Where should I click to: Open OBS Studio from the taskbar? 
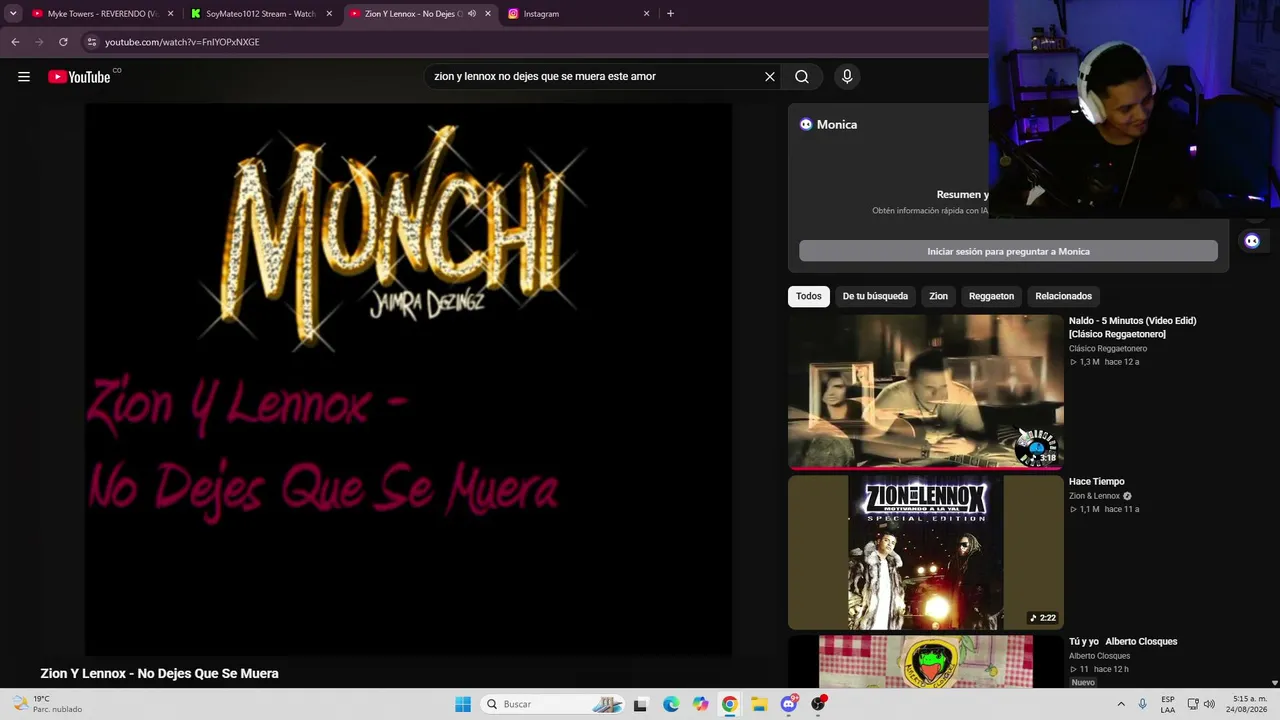point(818,704)
